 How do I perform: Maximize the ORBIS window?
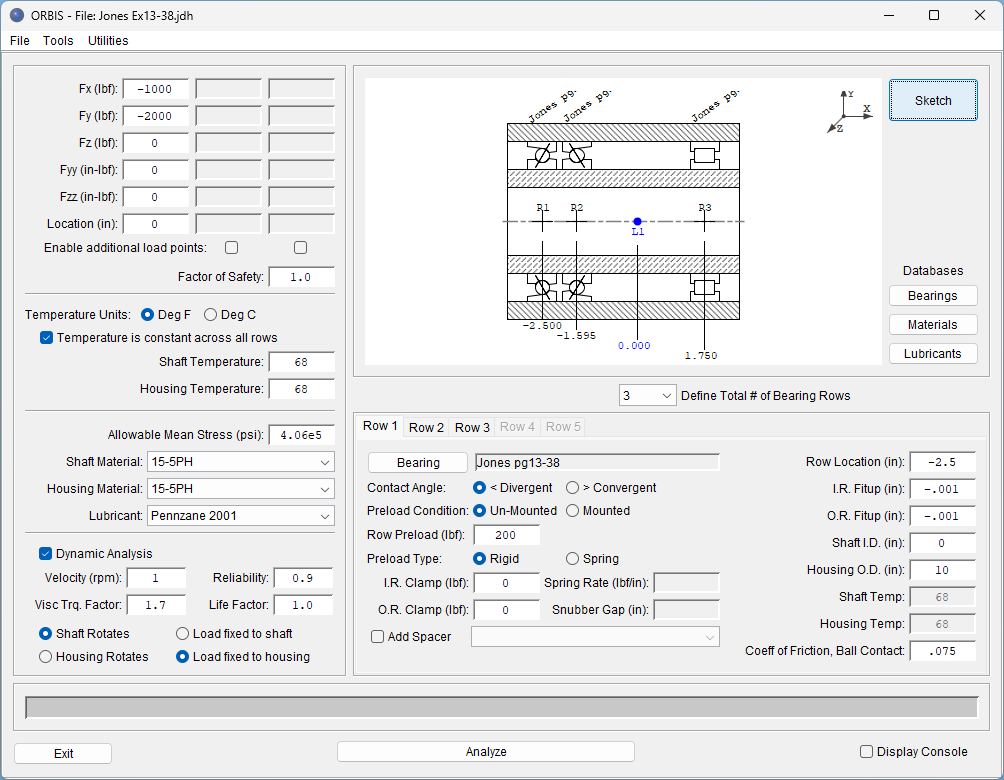[x=933, y=15]
